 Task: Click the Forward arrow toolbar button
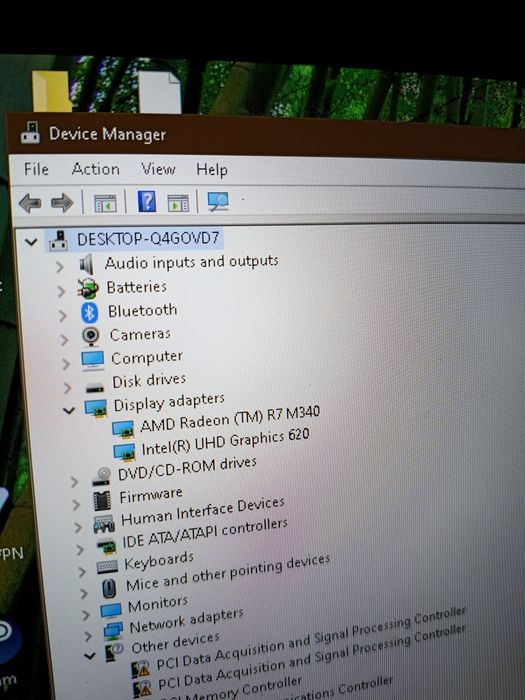[62, 203]
